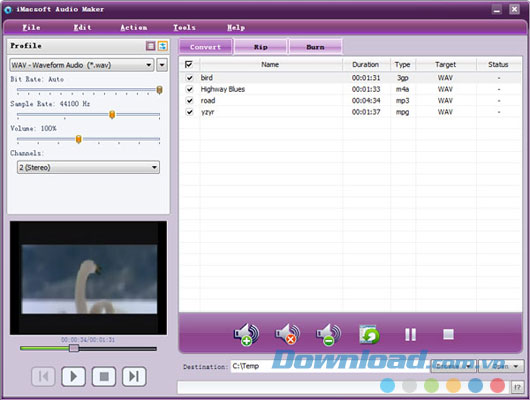The width and height of the screenshot is (530, 400).
Task: Skip to previous track in preview player
Action: [x=43, y=376]
